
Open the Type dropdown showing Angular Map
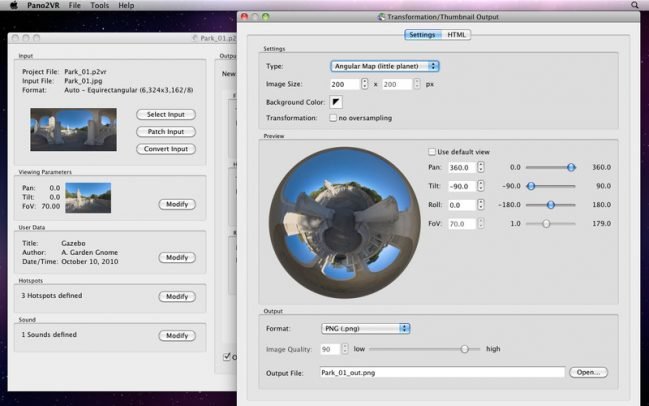pyautogui.click(x=385, y=66)
